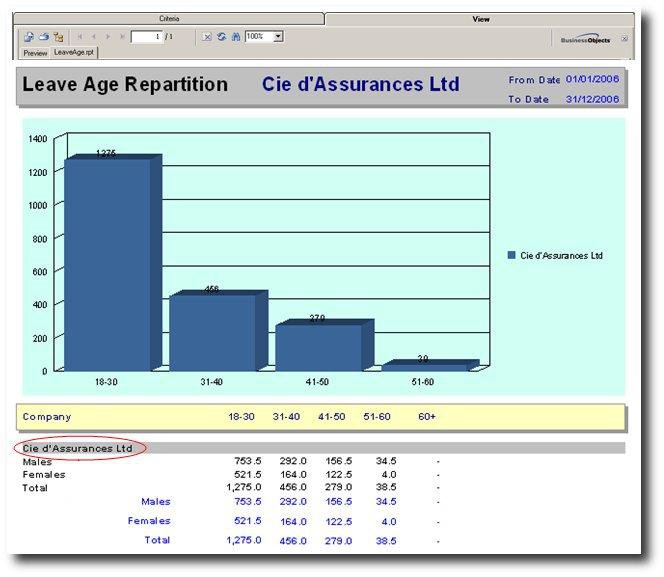Image resolution: width=664 pixels, height=577 pixels.
Task: Click the Stop Loading icon
Action: 207,37
